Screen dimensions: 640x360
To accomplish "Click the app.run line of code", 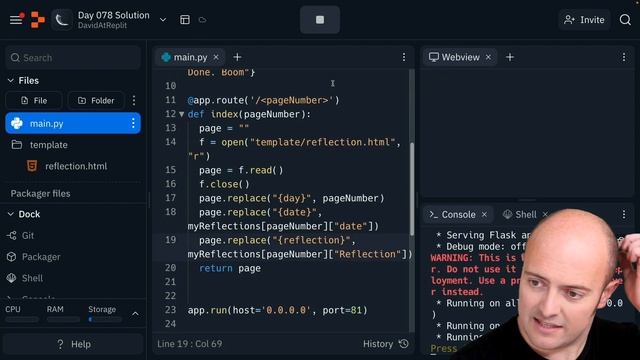I will 278,310.
